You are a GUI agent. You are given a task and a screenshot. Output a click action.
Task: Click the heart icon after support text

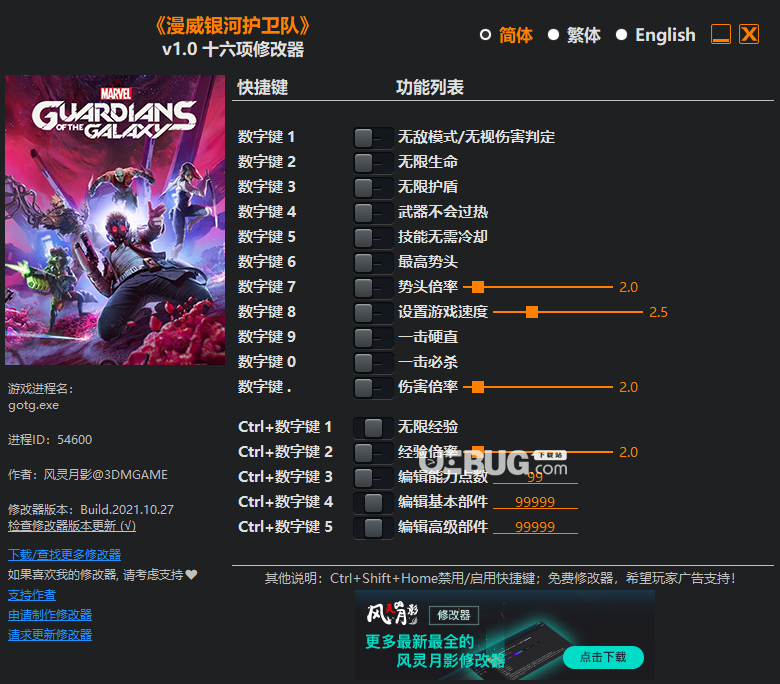coord(192,575)
